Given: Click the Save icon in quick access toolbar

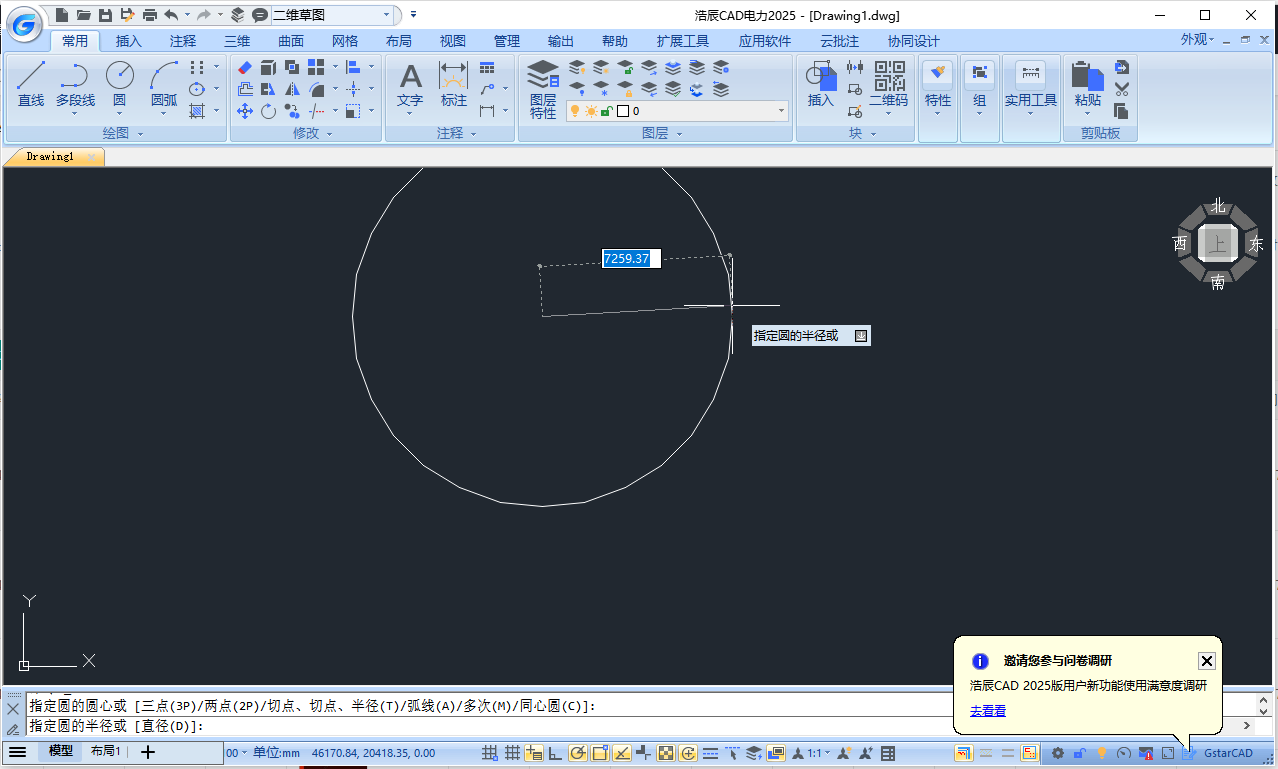Looking at the screenshot, I should [x=105, y=15].
